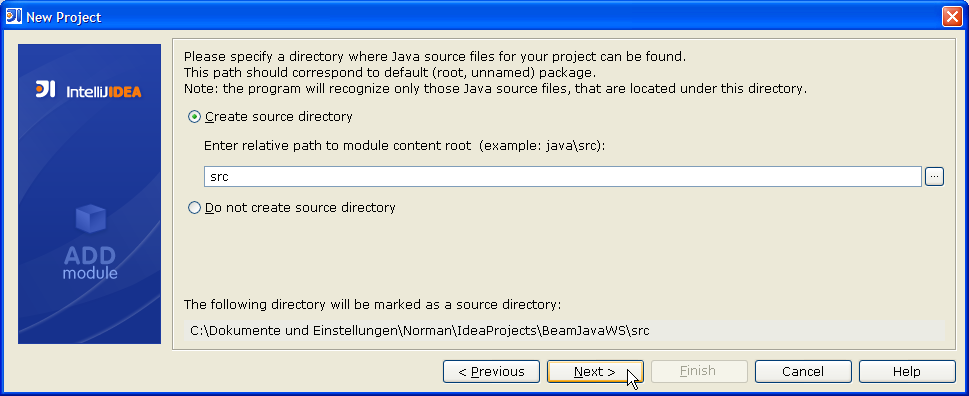Choose Do not create source directory option
Viewport: 969px width, 396px height.
point(194,208)
